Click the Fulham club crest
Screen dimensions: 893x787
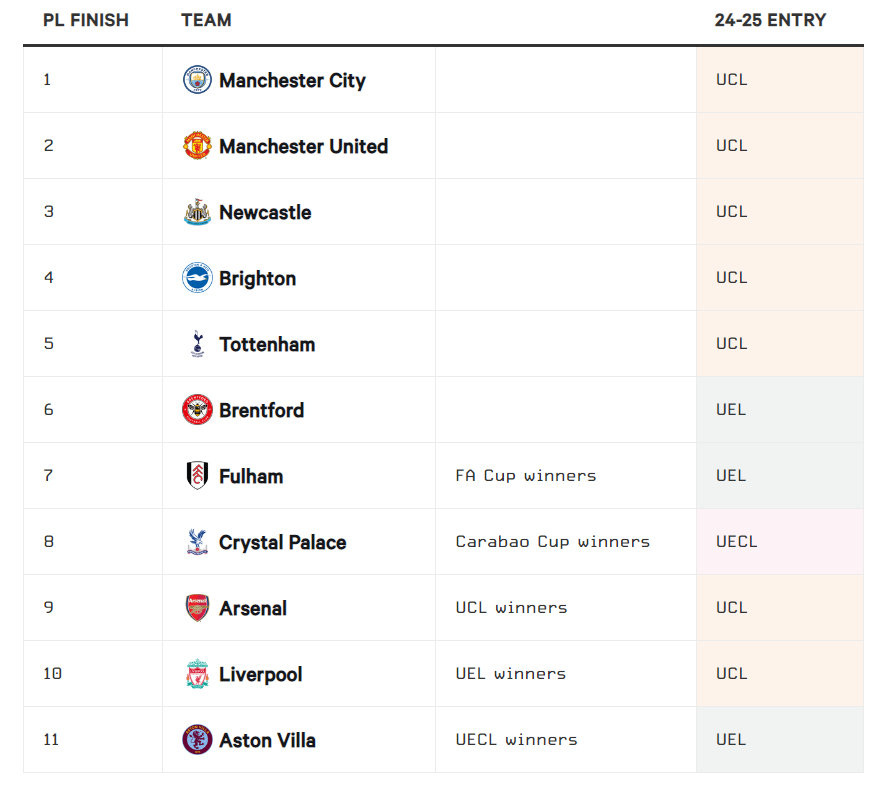tap(197, 476)
